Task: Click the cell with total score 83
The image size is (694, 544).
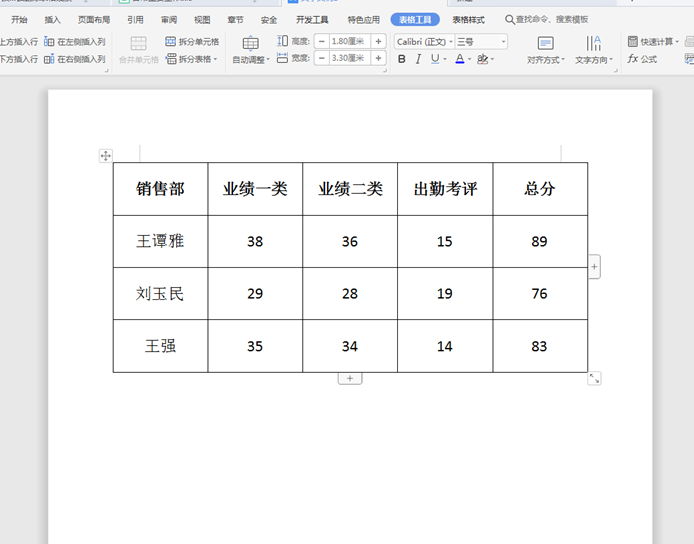Action: click(540, 346)
